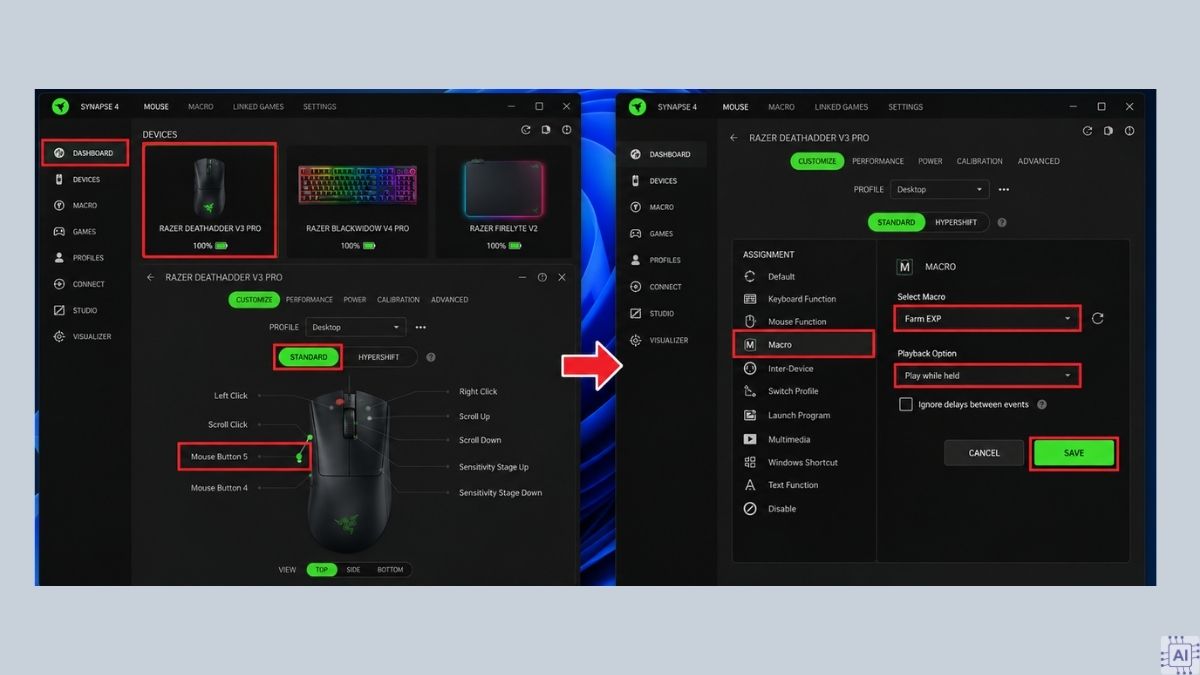Viewport: 1200px width, 675px height.
Task: Open info icon atop left window
Action: [566, 130]
